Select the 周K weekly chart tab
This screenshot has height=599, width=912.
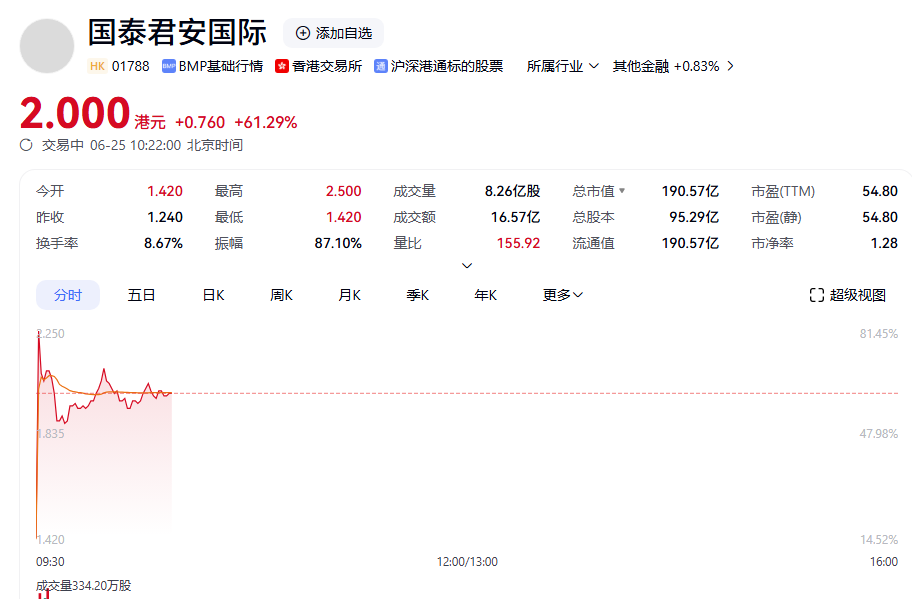[281, 295]
